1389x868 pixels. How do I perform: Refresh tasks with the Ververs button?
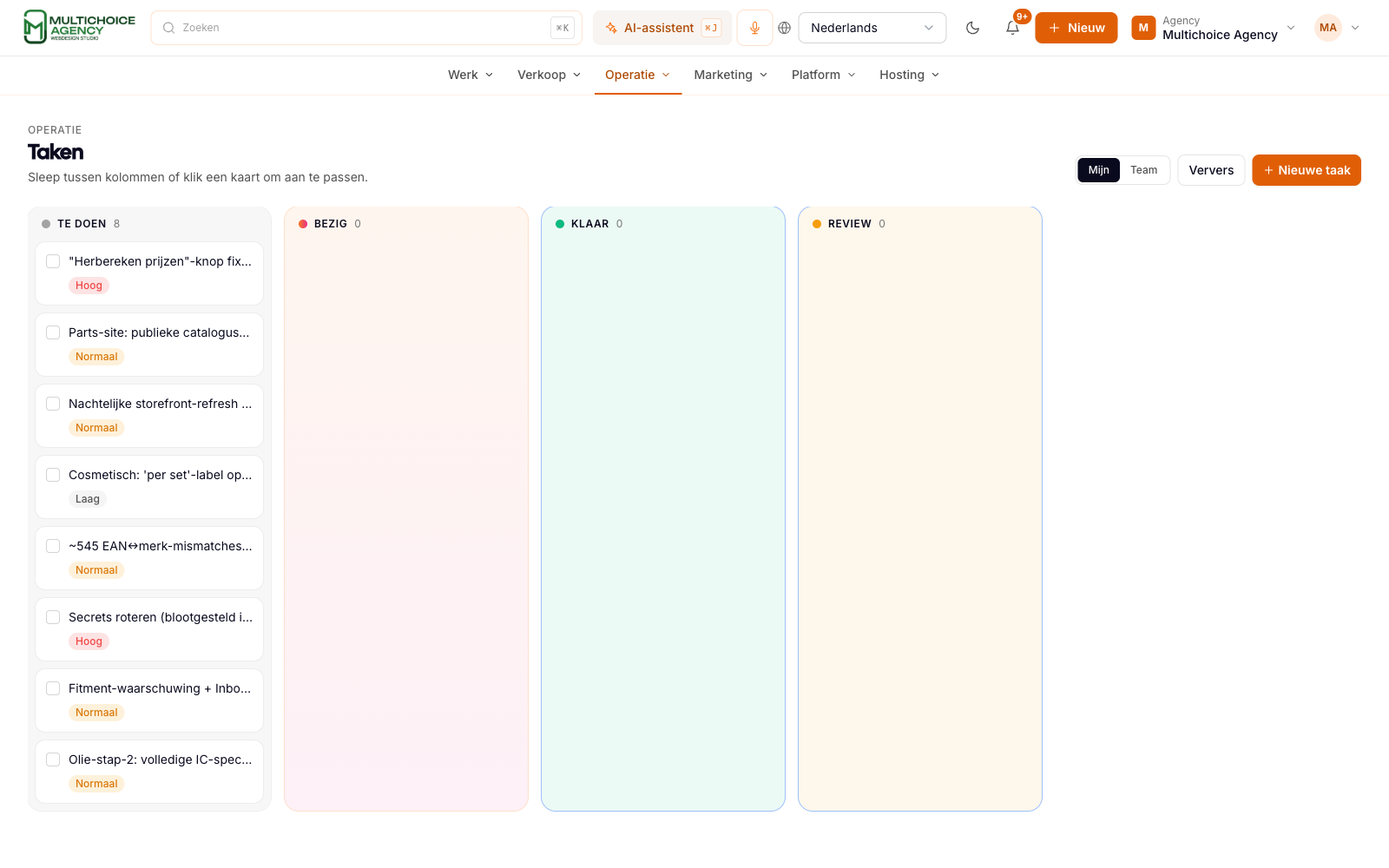[x=1211, y=170]
